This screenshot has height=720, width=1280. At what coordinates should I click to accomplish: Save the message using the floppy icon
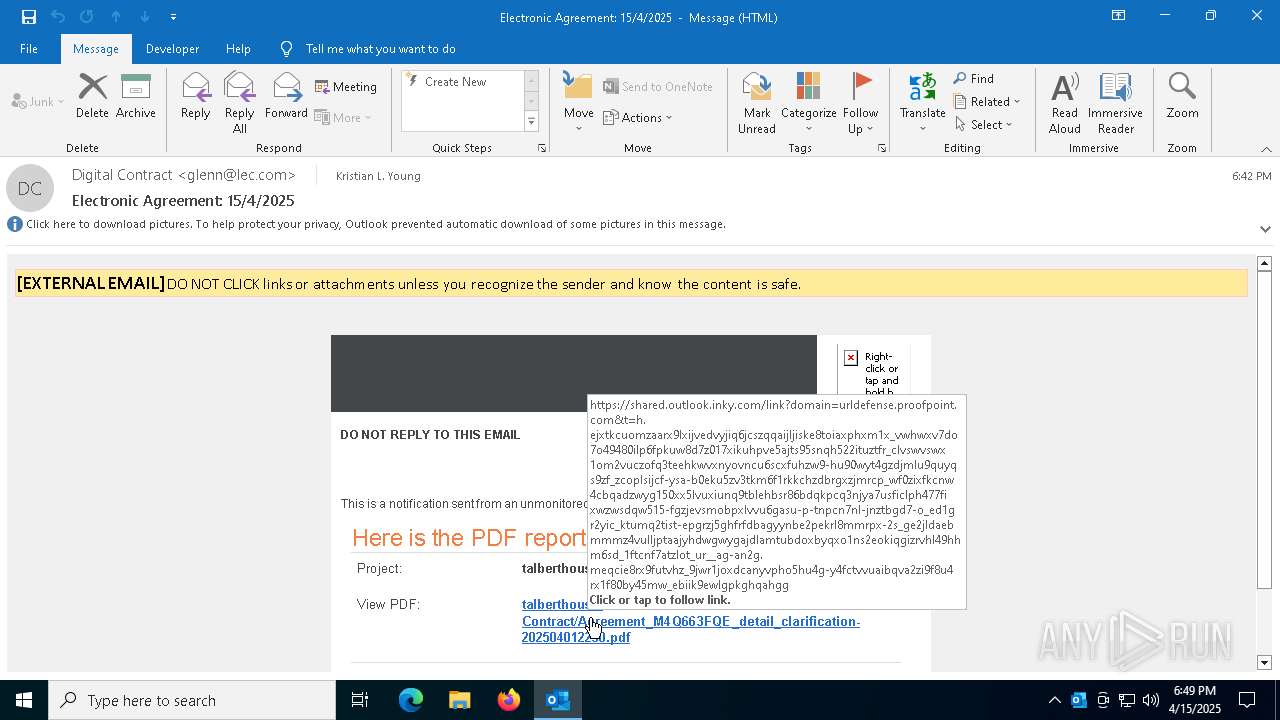tap(28, 16)
